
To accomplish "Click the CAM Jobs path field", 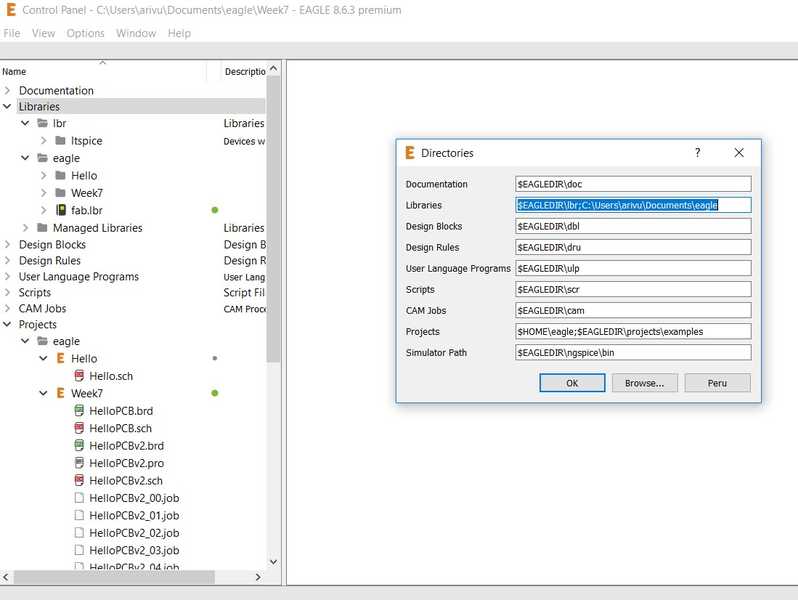I will pos(633,310).
